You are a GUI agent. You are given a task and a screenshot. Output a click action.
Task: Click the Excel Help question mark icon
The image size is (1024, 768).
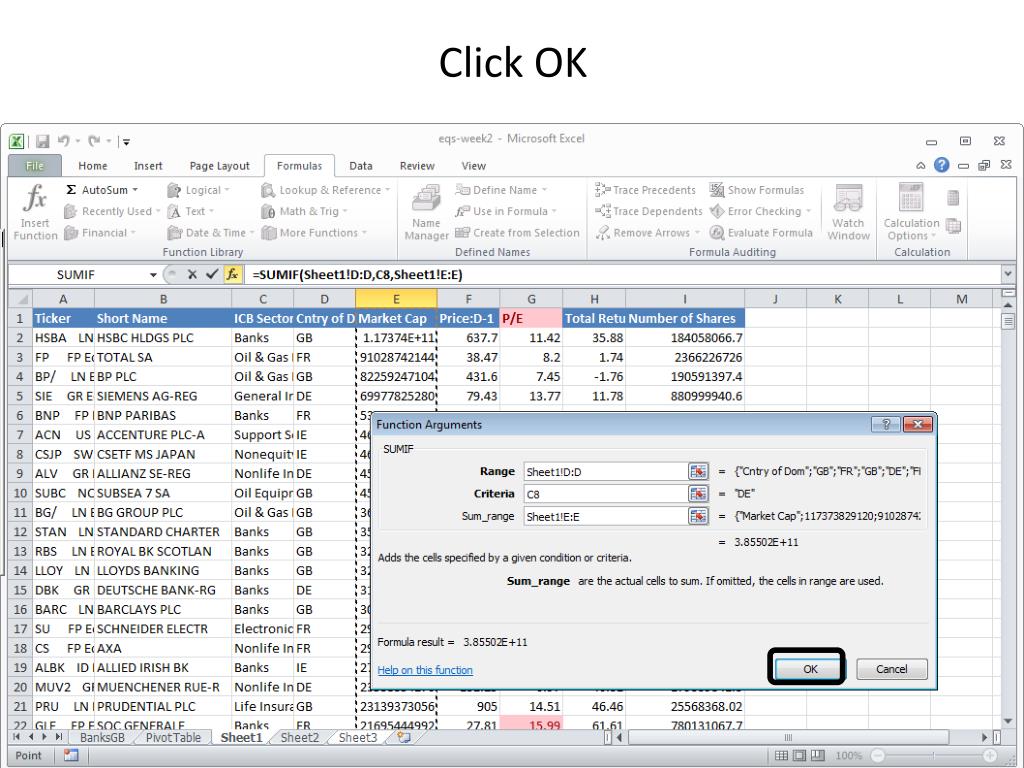941,165
